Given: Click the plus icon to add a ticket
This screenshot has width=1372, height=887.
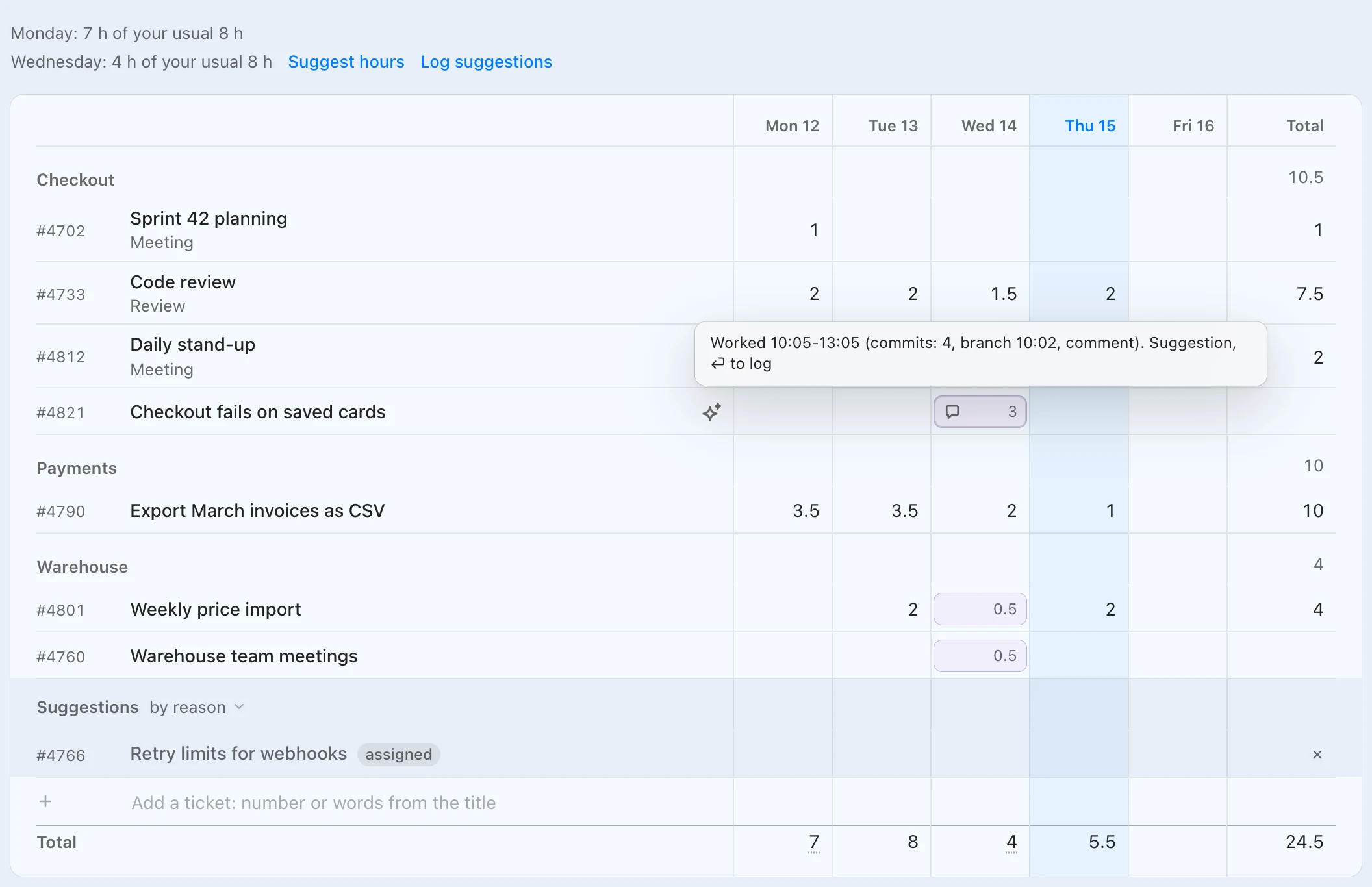Looking at the screenshot, I should click(x=45, y=802).
